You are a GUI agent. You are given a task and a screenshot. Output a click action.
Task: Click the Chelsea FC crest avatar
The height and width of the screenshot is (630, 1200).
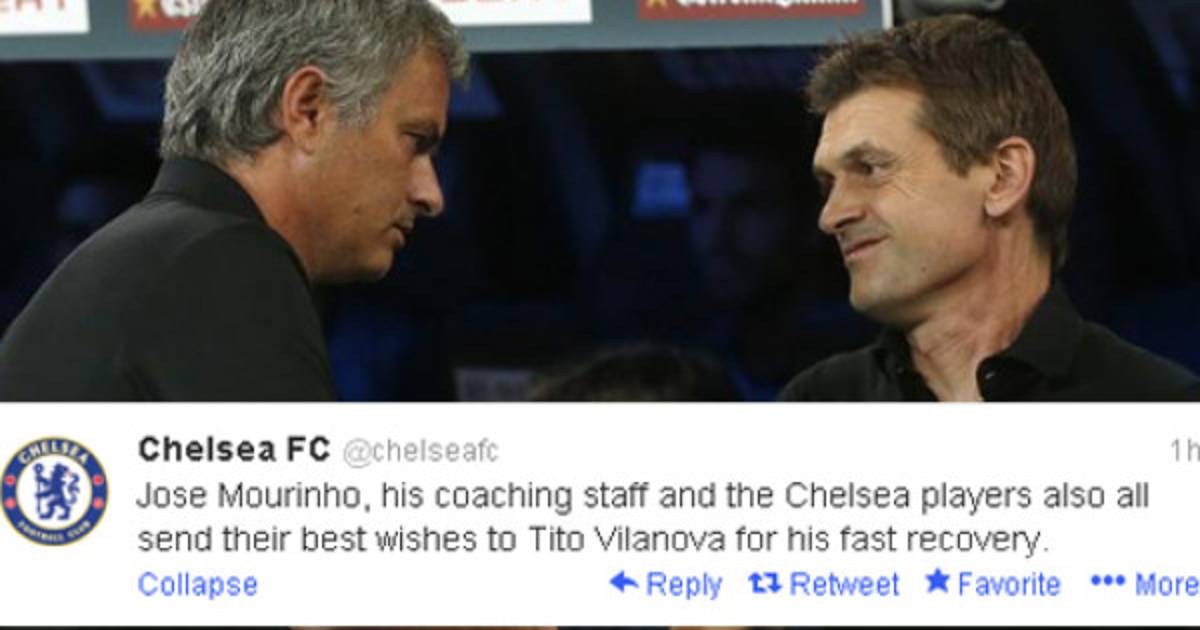coord(54,491)
